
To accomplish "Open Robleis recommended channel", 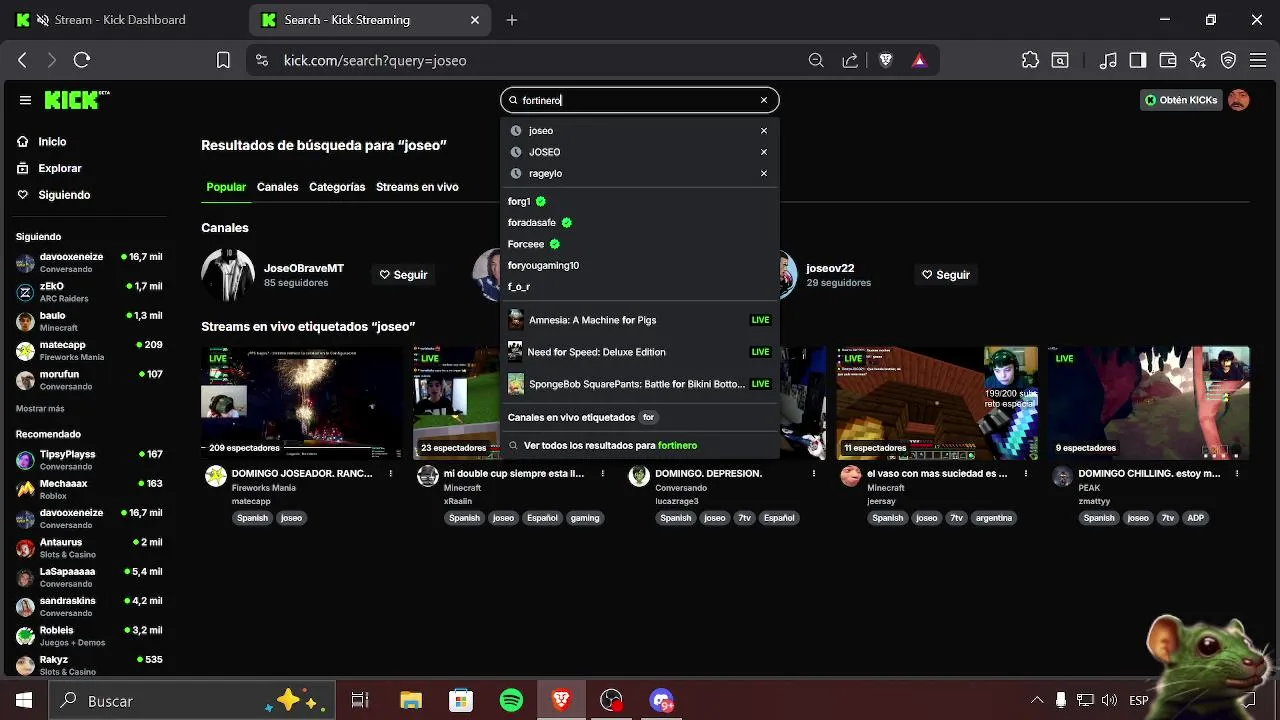I will 89,636.
